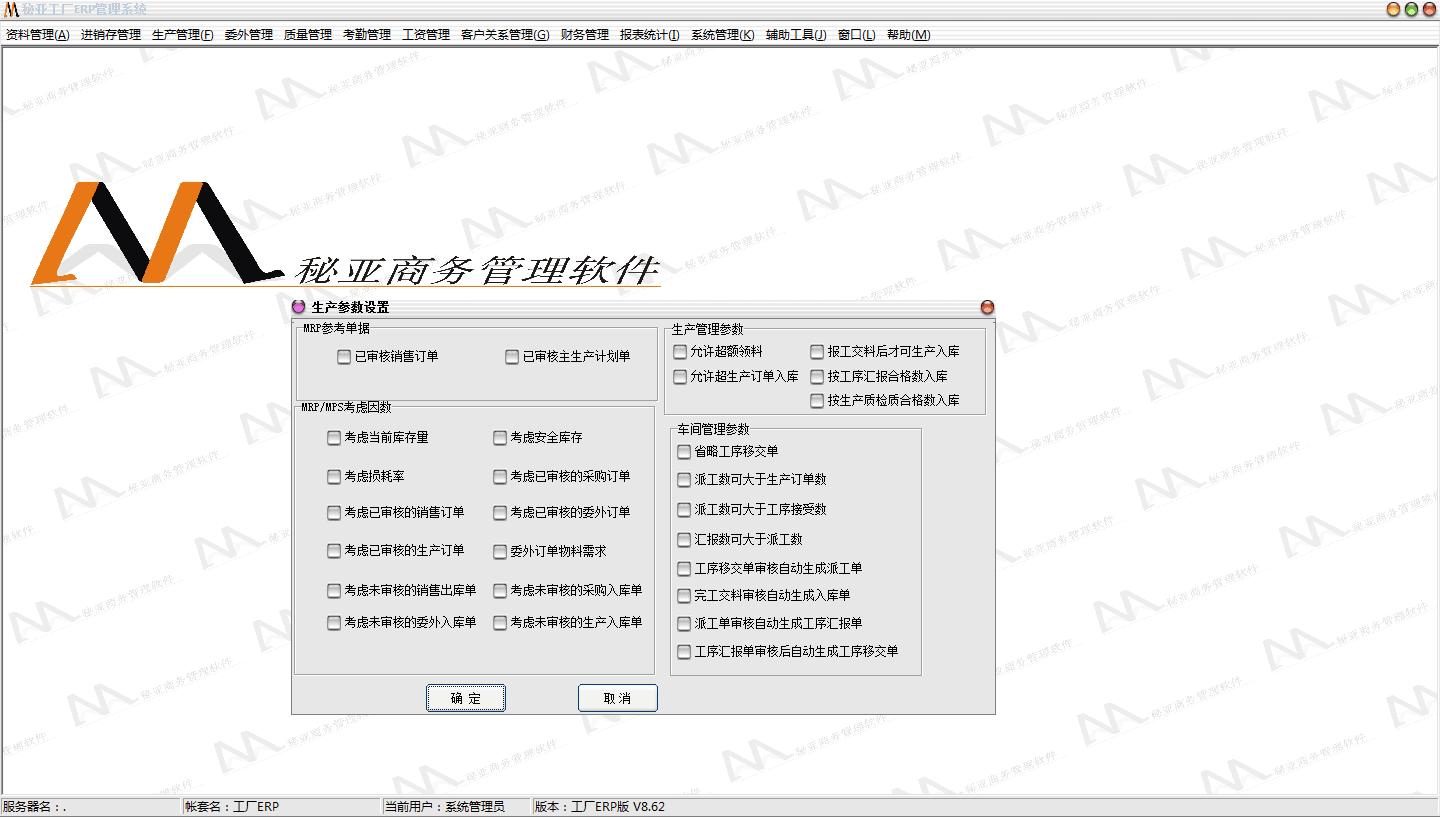Check 汇报数可大于派工数 checkbox
The width and height of the screenshot is (1440, 817).
tap(684, 539)
